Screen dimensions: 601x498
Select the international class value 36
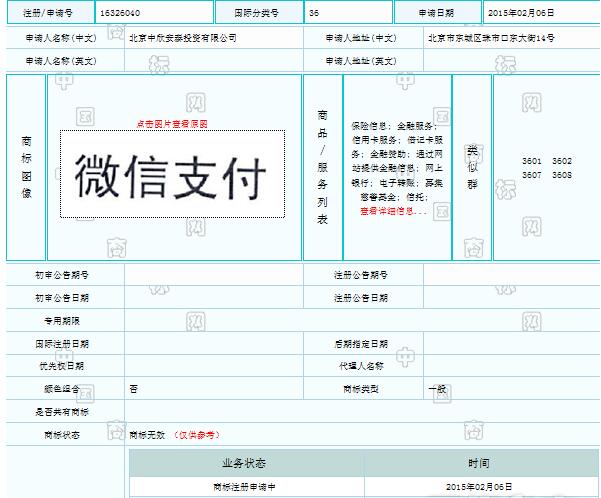coord(314,13)
